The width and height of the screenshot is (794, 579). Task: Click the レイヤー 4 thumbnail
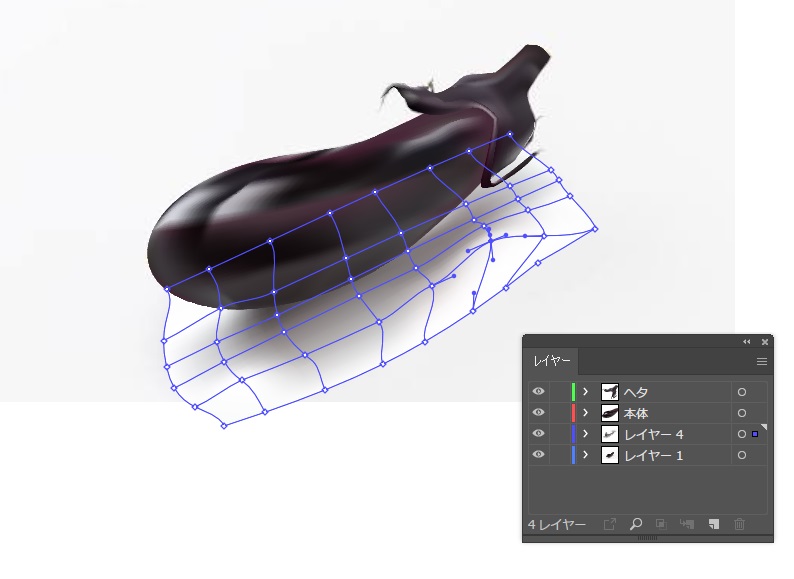coord(610,434)
